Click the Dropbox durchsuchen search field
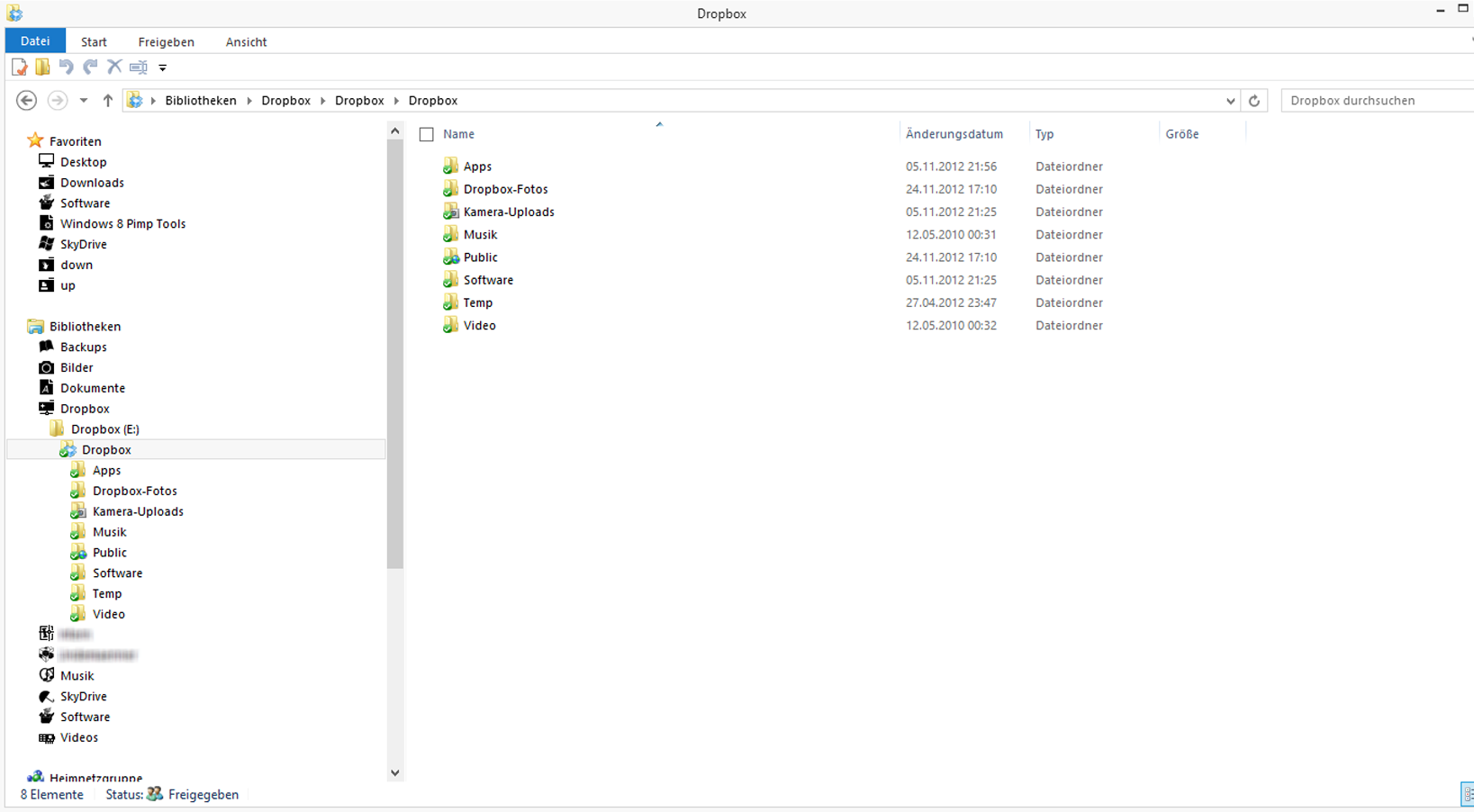1474x812 pixels. [1377, 101]
